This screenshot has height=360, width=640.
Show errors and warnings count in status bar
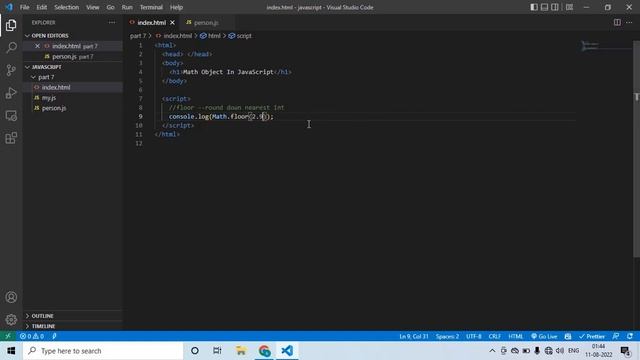32,336
